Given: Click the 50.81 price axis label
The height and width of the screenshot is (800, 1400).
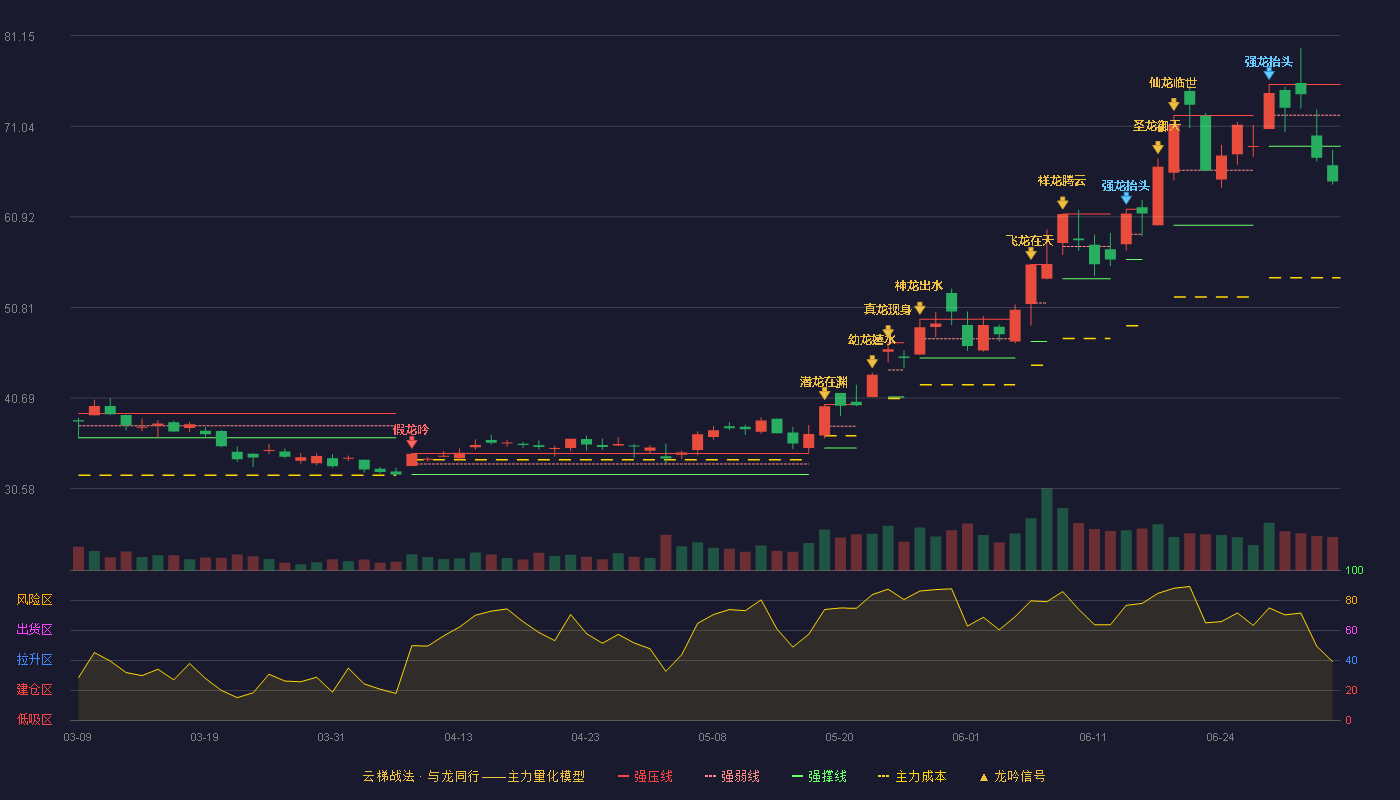Looking at the screenshot, I should point(19,308).
